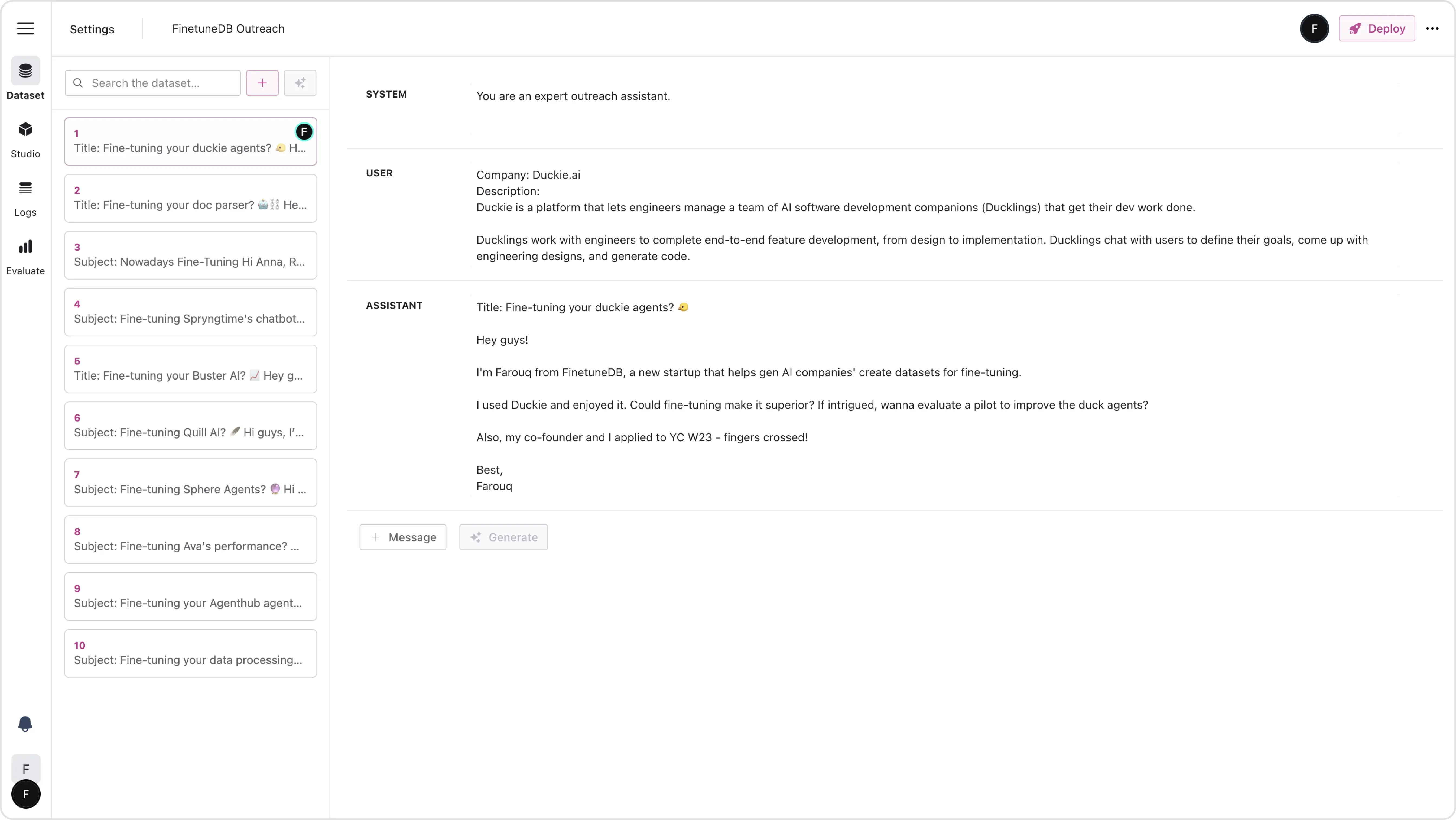Click the sparkle generate-entries button
Viewport: 1456px width, 820px height.
[300, 83]
